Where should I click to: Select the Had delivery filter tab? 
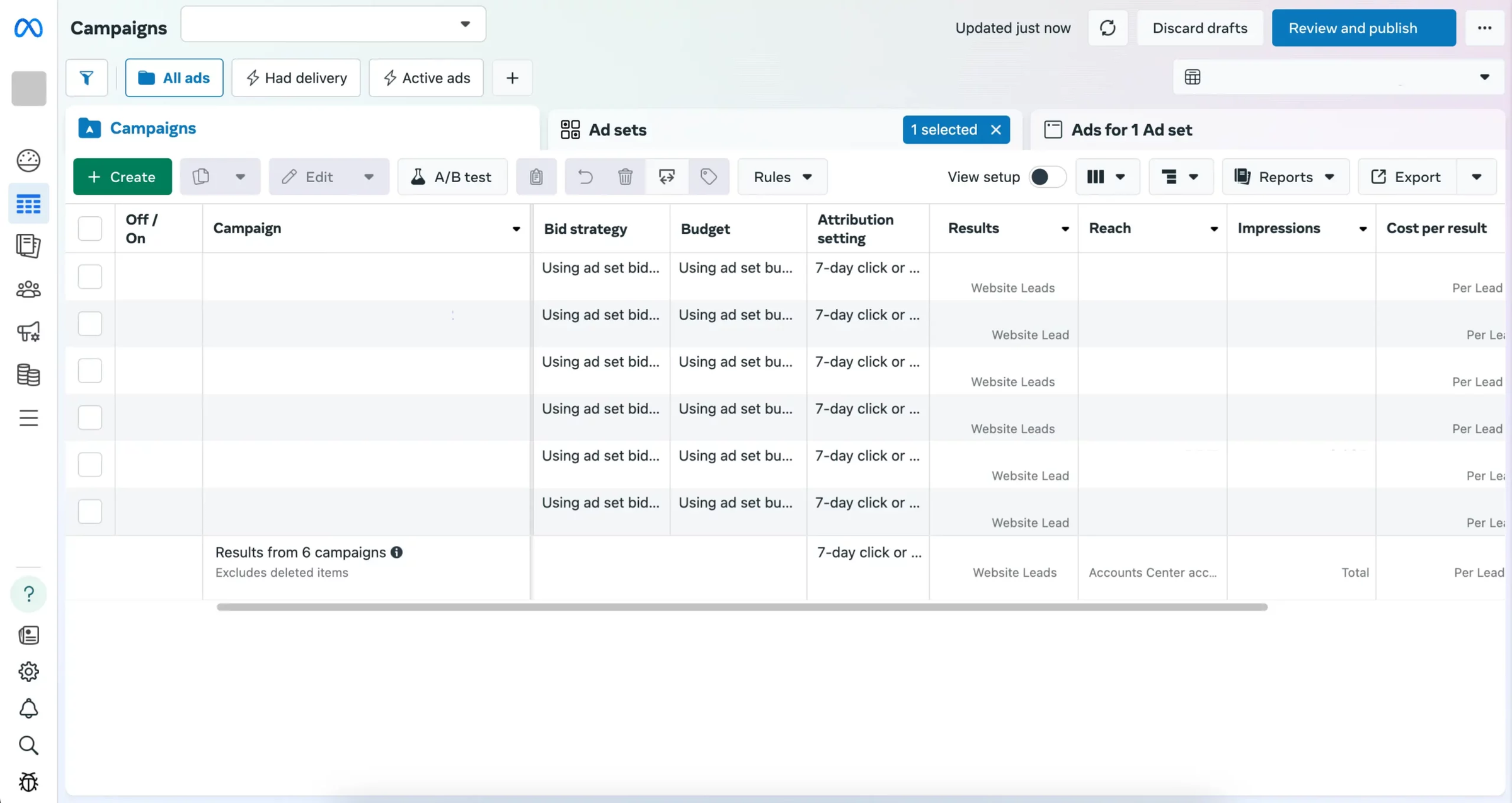(x=296, y=78)
